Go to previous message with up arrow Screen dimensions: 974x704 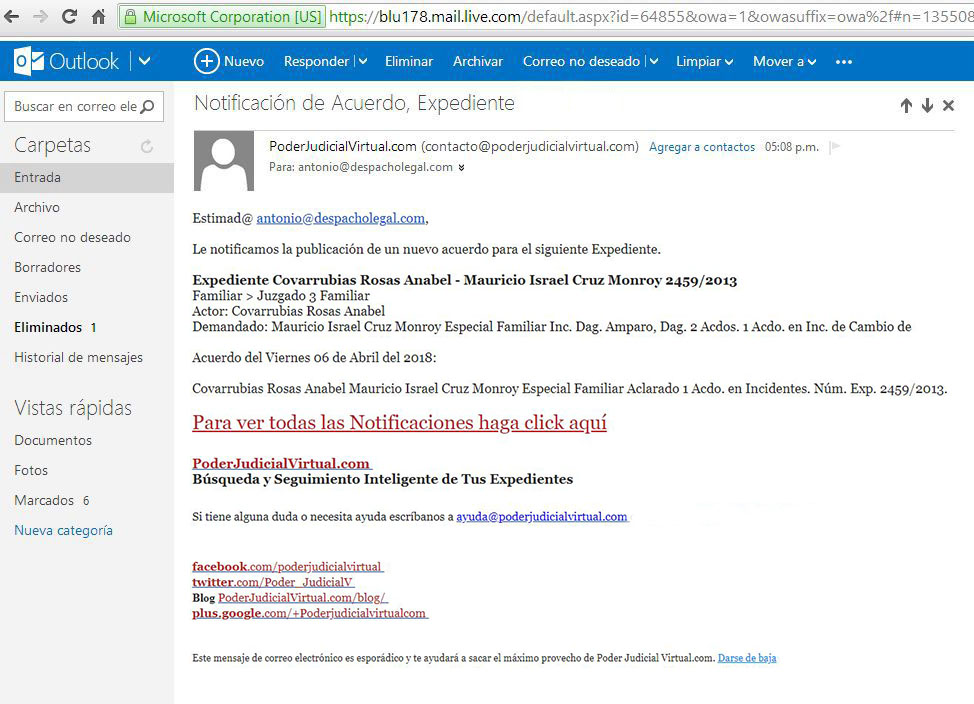(x=906, y=106)
